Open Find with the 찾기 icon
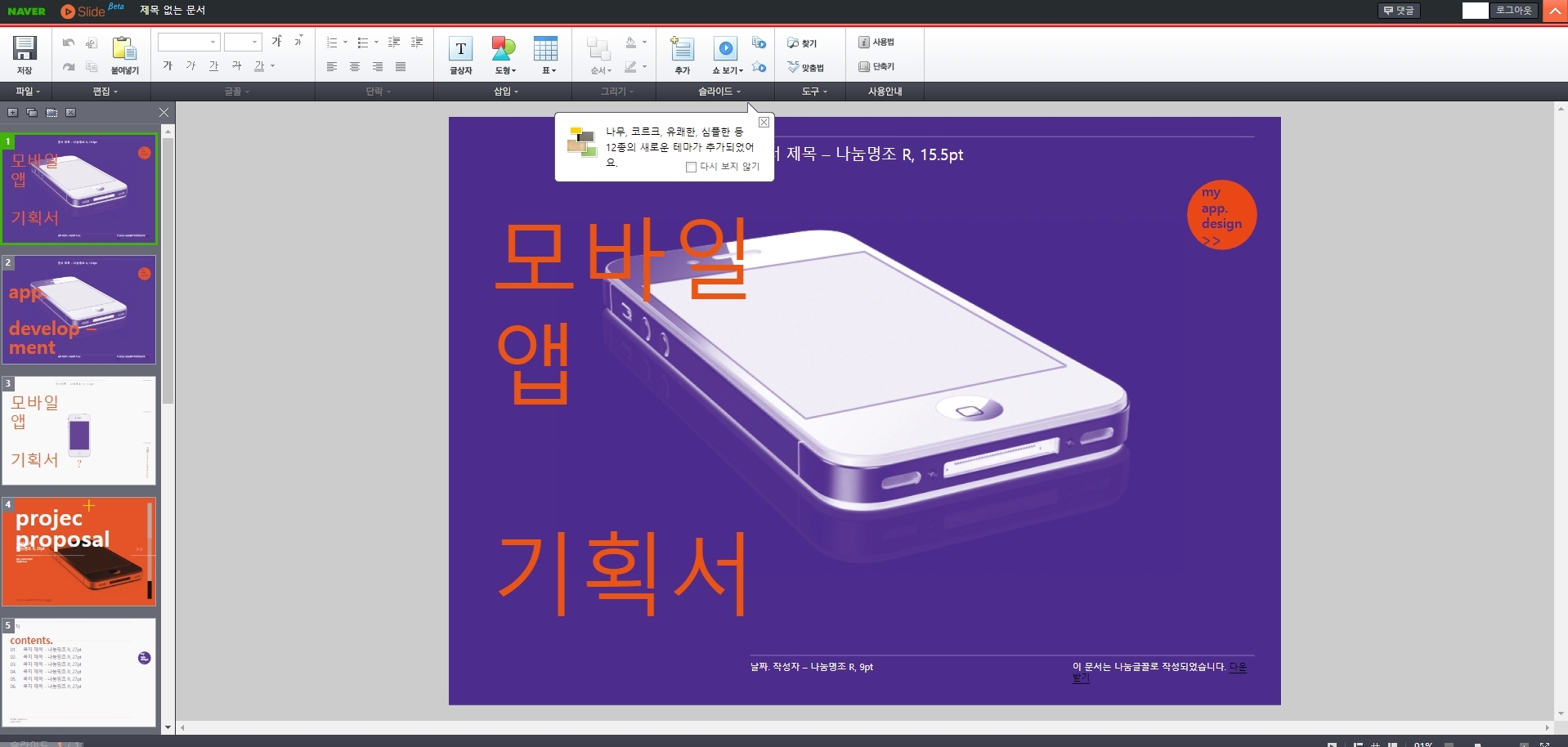The width and height of the screenshot is (1568, 747). tap(803, 42)
